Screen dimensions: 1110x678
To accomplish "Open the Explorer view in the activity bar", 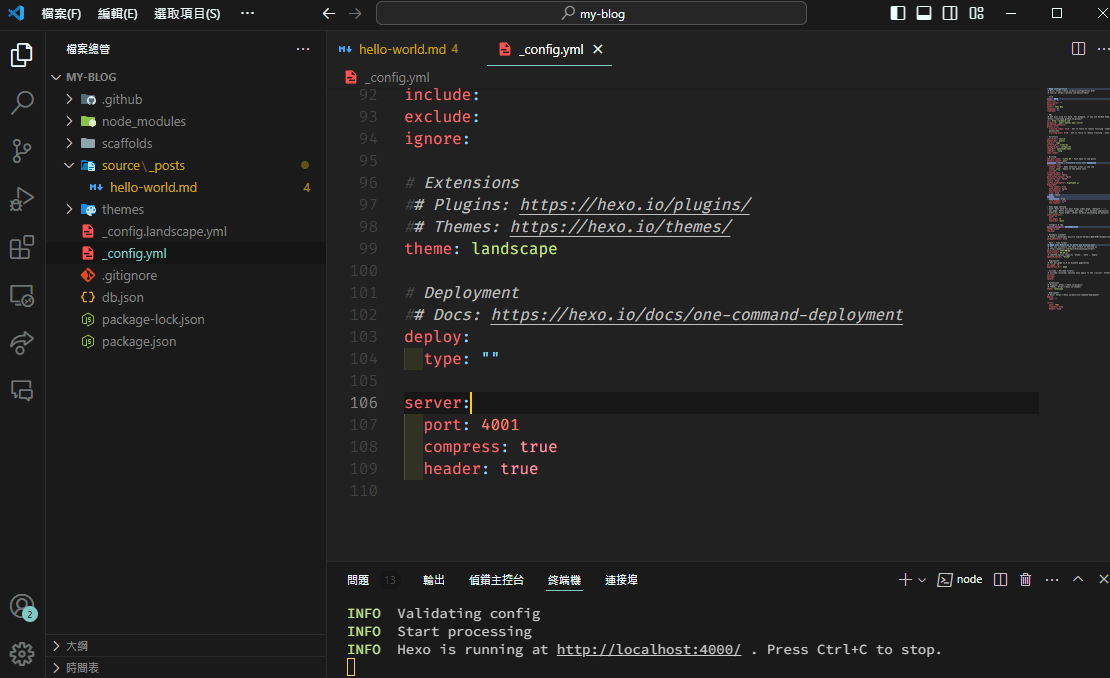I will pos(22,54).
